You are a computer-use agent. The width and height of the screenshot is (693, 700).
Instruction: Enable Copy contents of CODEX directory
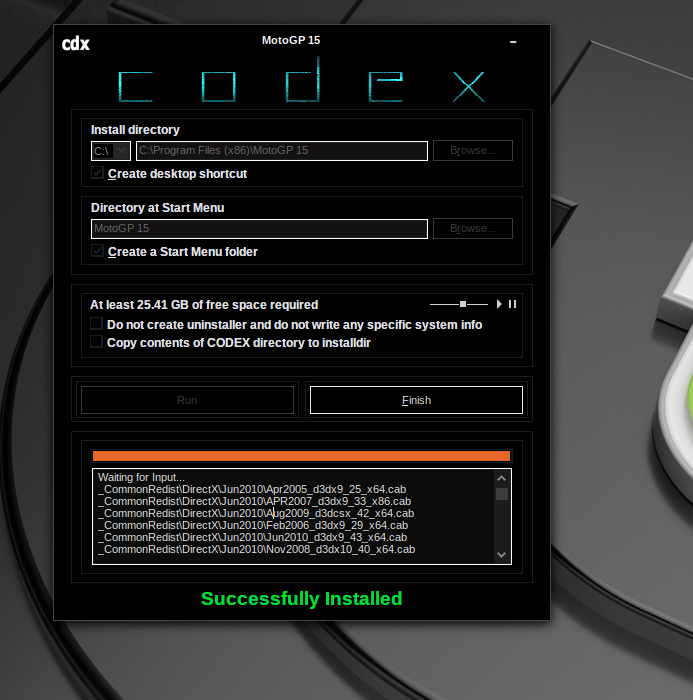(x=96, y=342)
